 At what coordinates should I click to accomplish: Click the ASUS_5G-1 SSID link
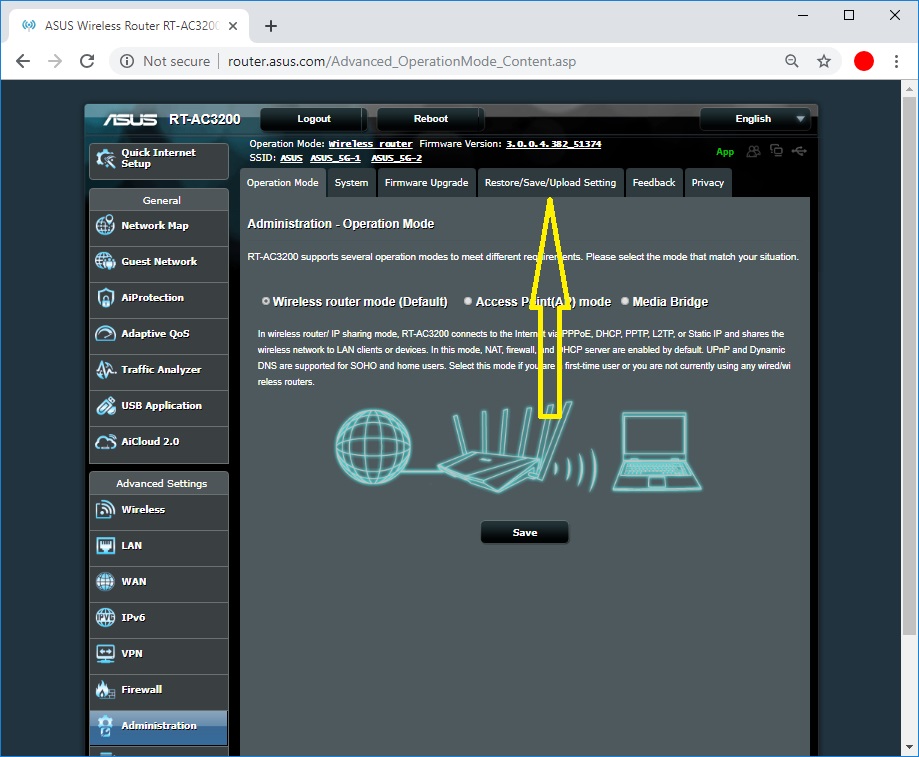pos(335,158)
